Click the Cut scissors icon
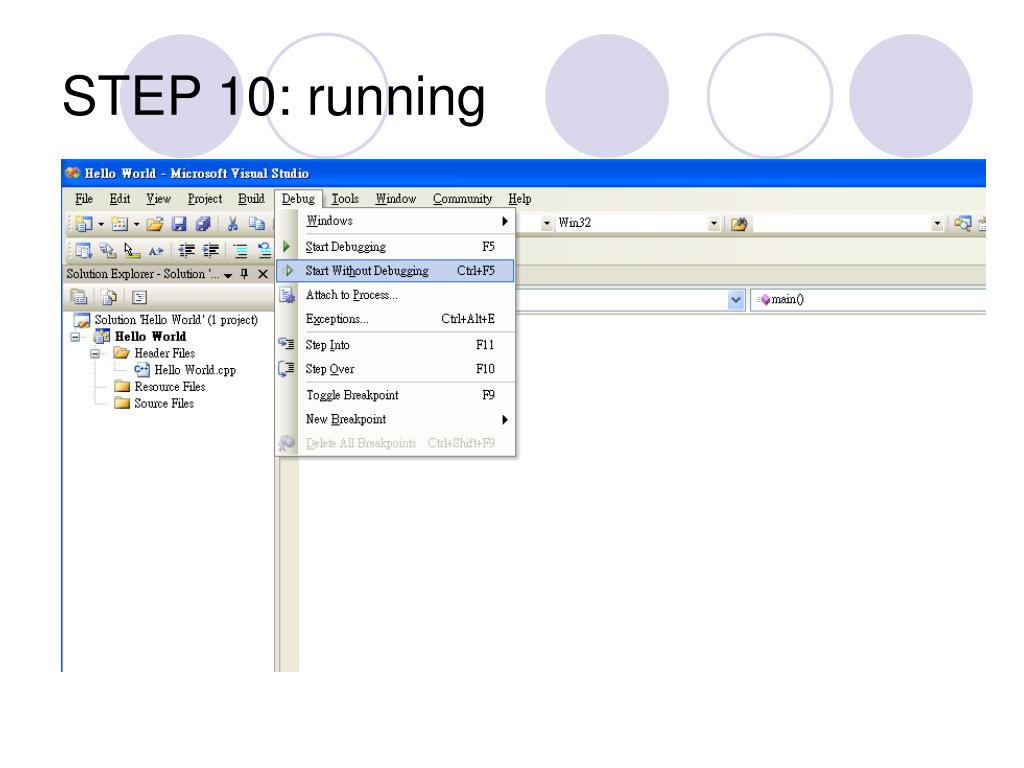This screenshot has height=768, width=1024. click(x=232, y=224)
